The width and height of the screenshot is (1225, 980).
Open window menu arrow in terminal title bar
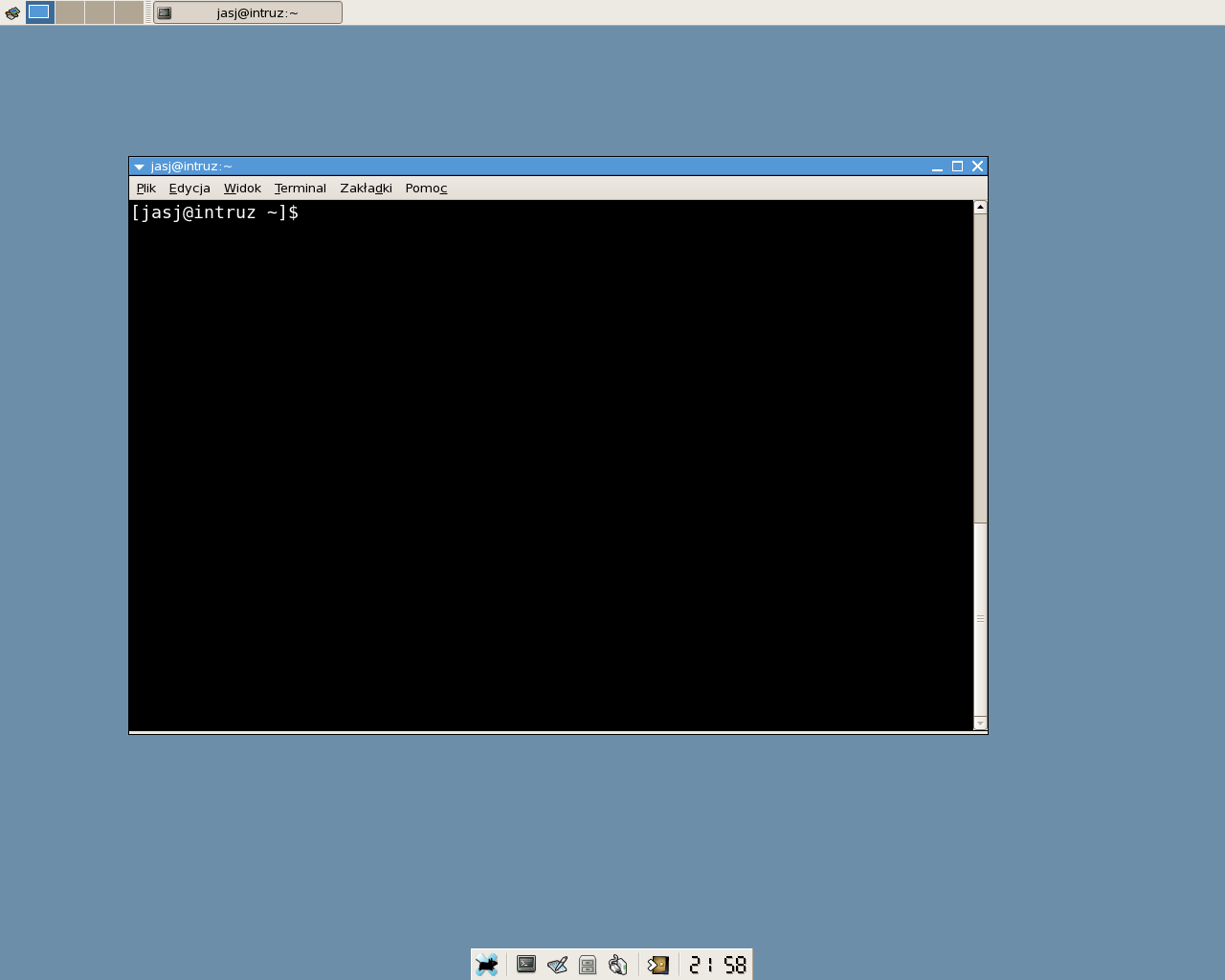pos(139,167)
